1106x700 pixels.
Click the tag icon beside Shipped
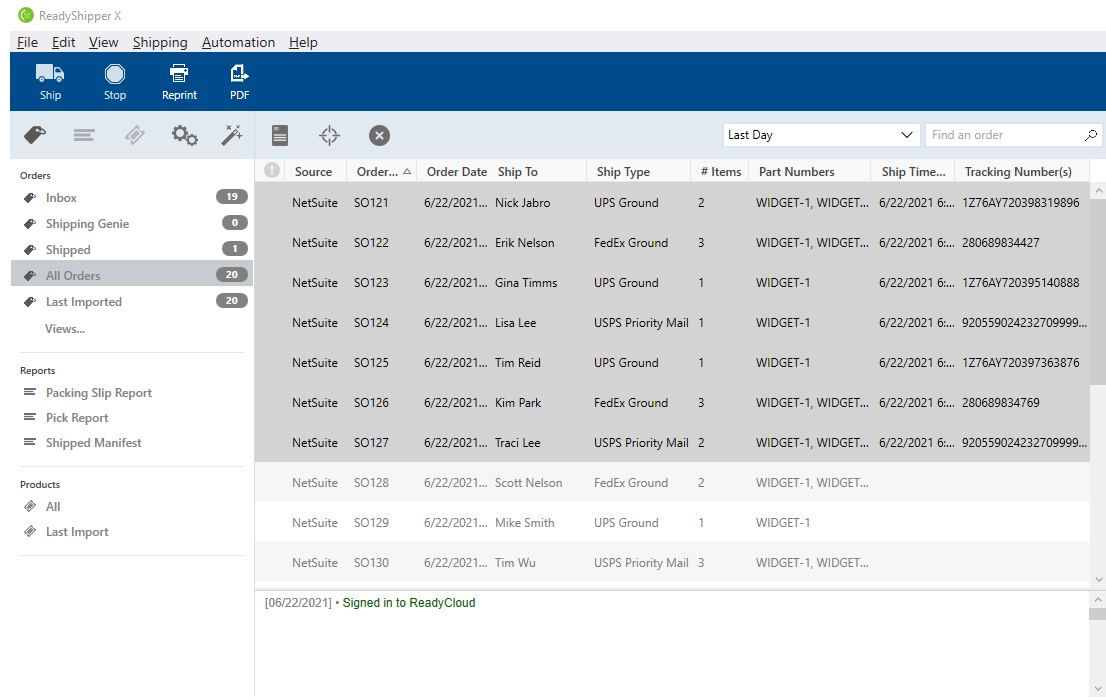[x=30, y=250]
